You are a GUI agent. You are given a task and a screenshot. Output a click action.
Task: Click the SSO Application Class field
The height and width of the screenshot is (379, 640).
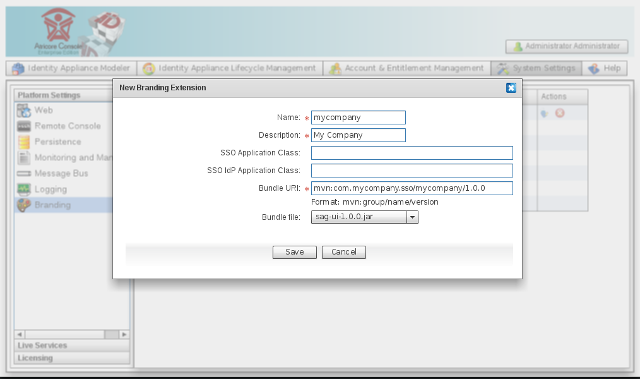click(x=411, y=153)
